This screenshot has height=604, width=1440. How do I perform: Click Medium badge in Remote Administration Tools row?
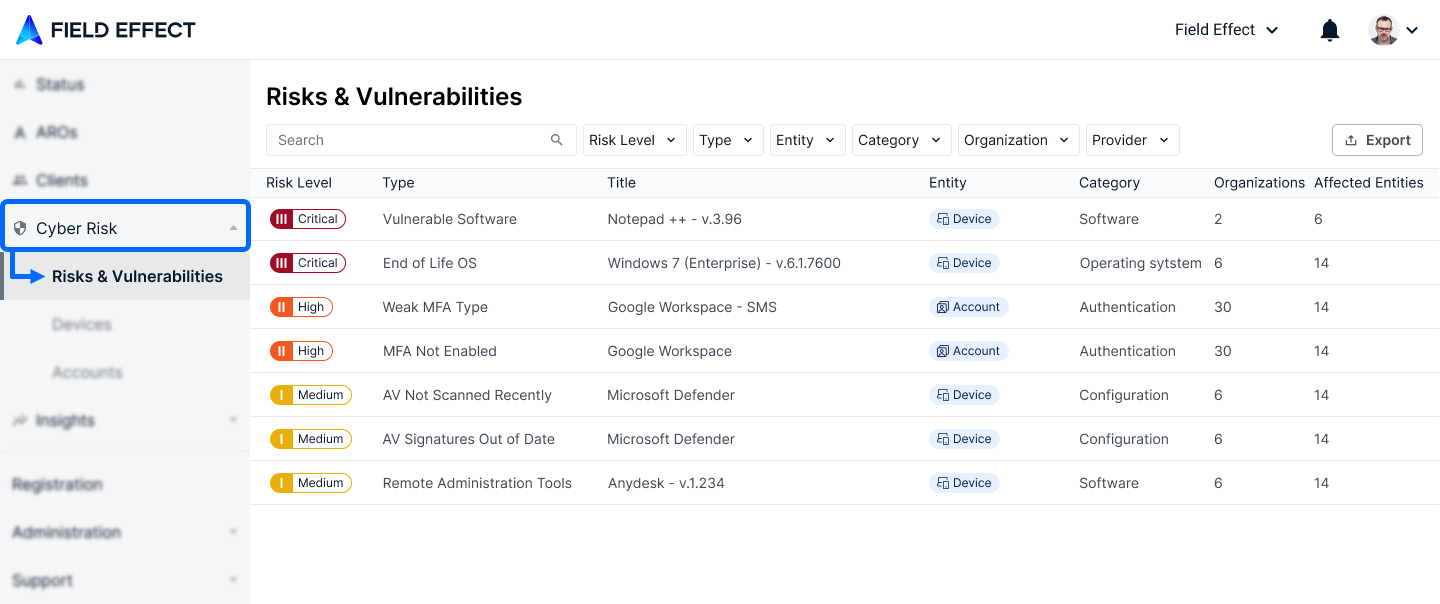click(311, 483)
